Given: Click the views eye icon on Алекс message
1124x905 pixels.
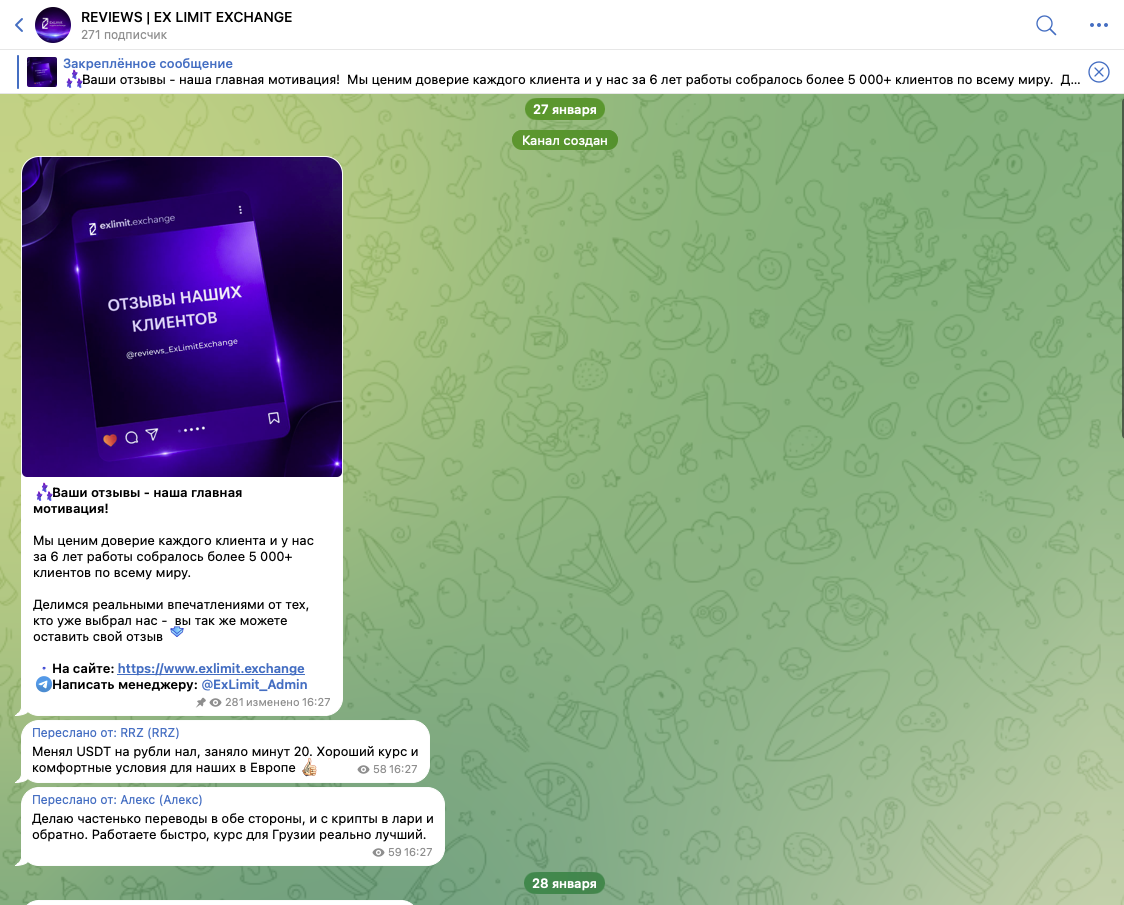Looking at the screenshot, I should [x=378, y=853].
